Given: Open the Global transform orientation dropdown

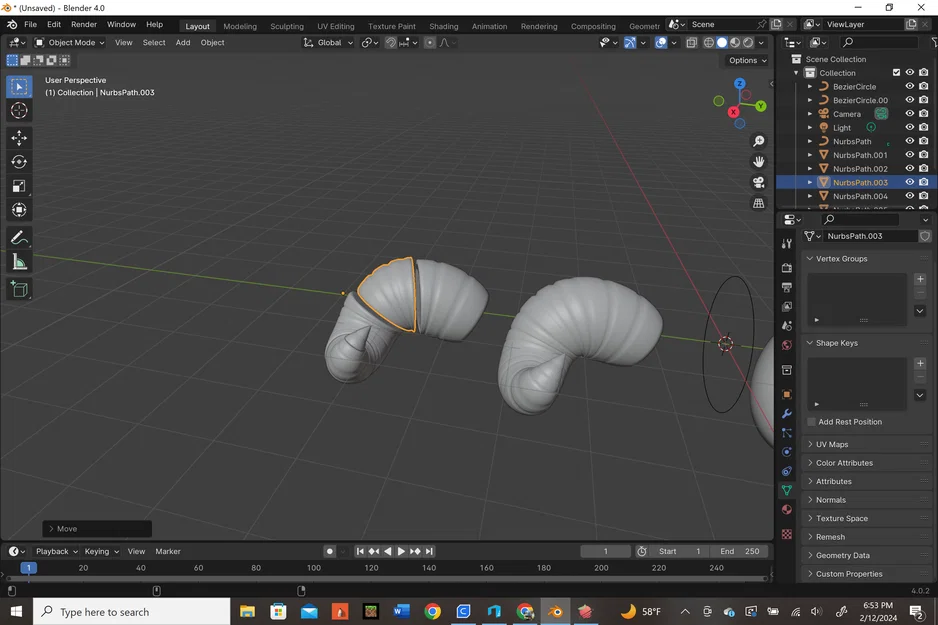Looking at the screenshot, I should [x=328, y=42].
